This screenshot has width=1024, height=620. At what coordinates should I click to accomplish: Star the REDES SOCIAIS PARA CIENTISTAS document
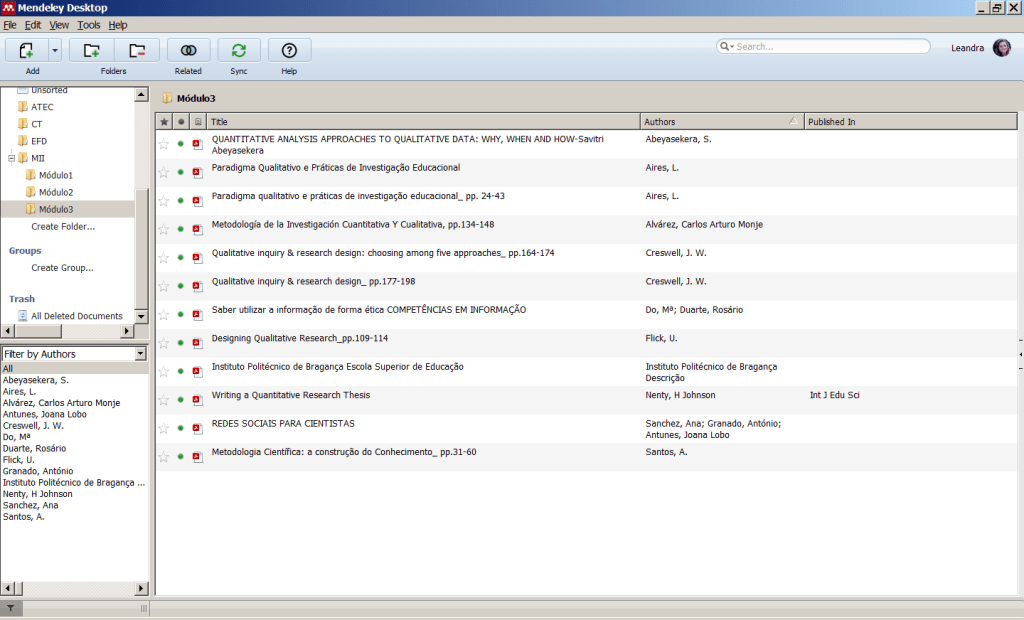[164, 428]
